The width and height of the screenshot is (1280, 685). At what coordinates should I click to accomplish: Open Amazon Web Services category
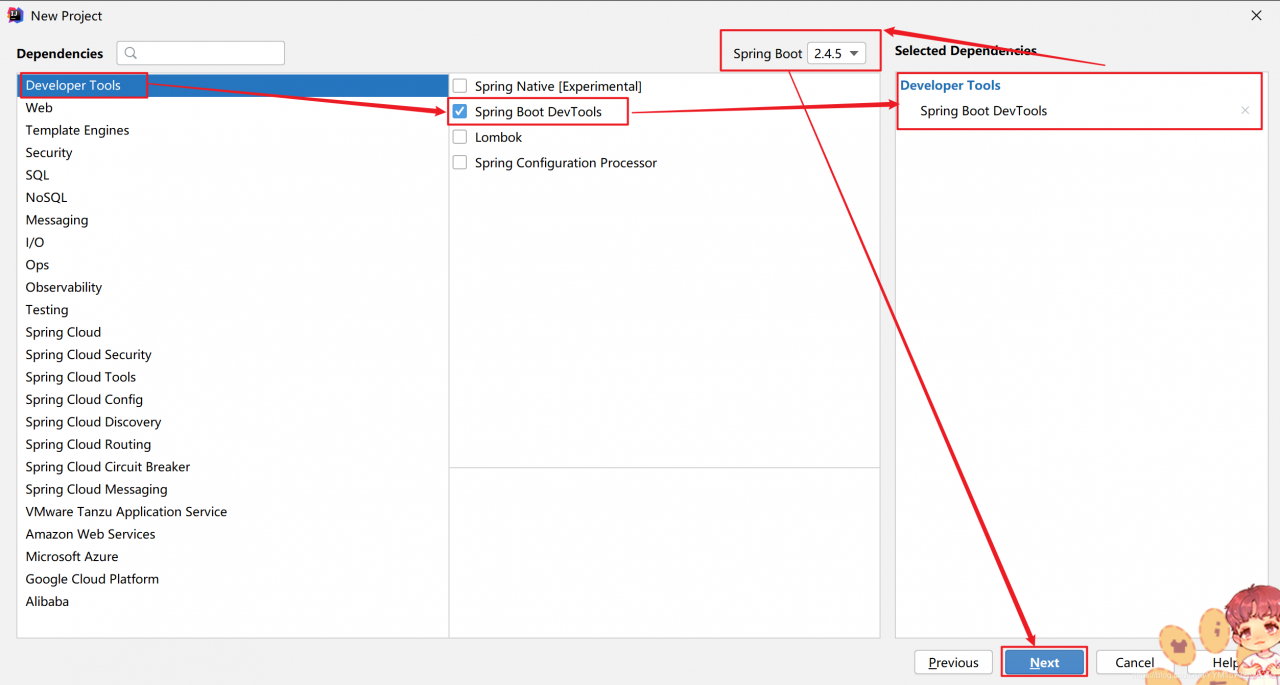[232, 534]
